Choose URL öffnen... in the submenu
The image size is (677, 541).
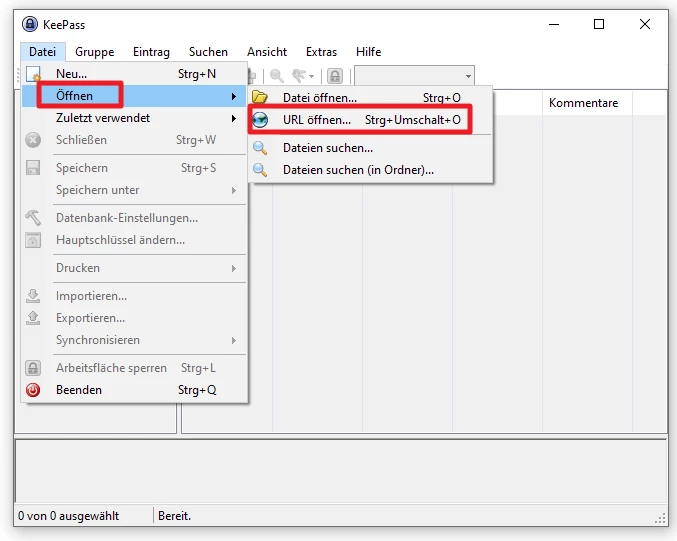tap(370, 120)
